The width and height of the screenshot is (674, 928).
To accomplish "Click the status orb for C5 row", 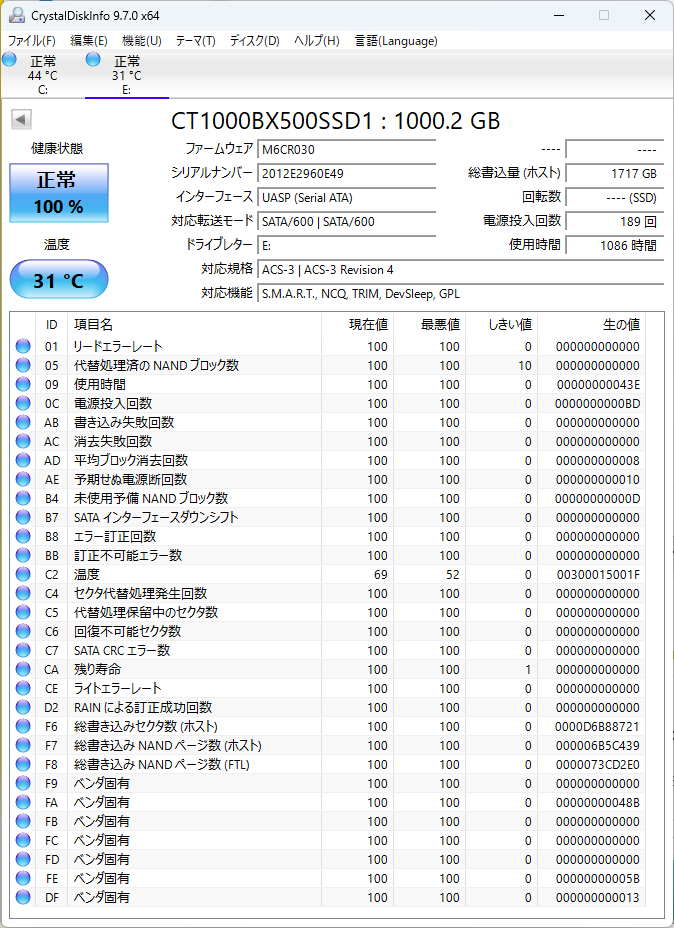I will coord(23,612).
